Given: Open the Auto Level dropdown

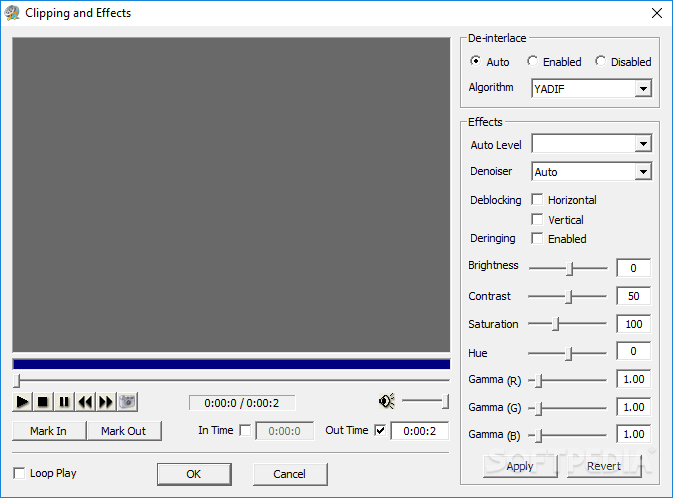Looking at the screenshot, I should [643, 144].
